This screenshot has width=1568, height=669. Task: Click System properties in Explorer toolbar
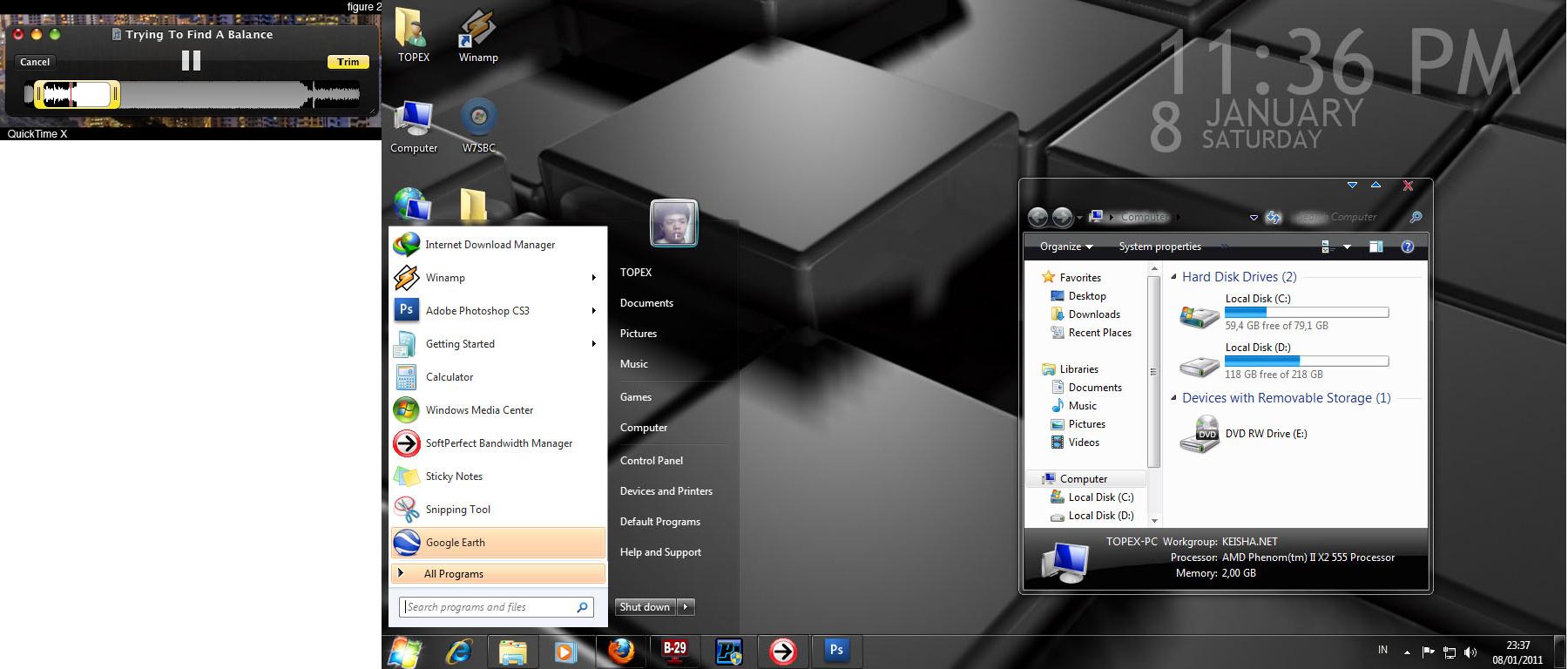click(1159, 247)
